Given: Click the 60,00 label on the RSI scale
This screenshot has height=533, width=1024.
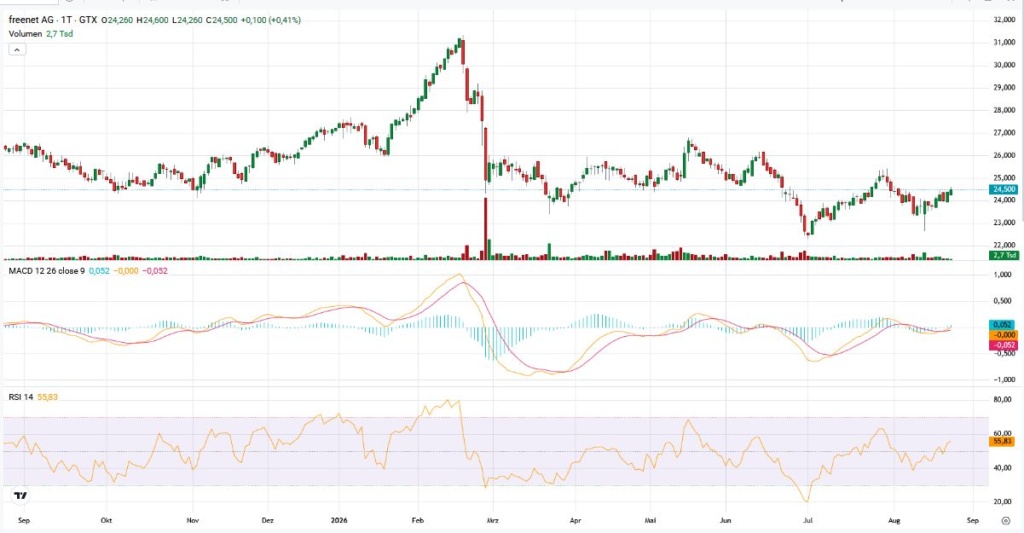Looking at the screenshot, I should [x=1002, y=434].
